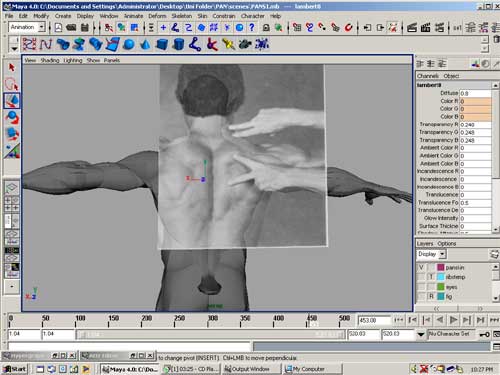Click the ribtemp layer cyan color swatch
Viewport: 500px width, 375px height.
(441, 277)
